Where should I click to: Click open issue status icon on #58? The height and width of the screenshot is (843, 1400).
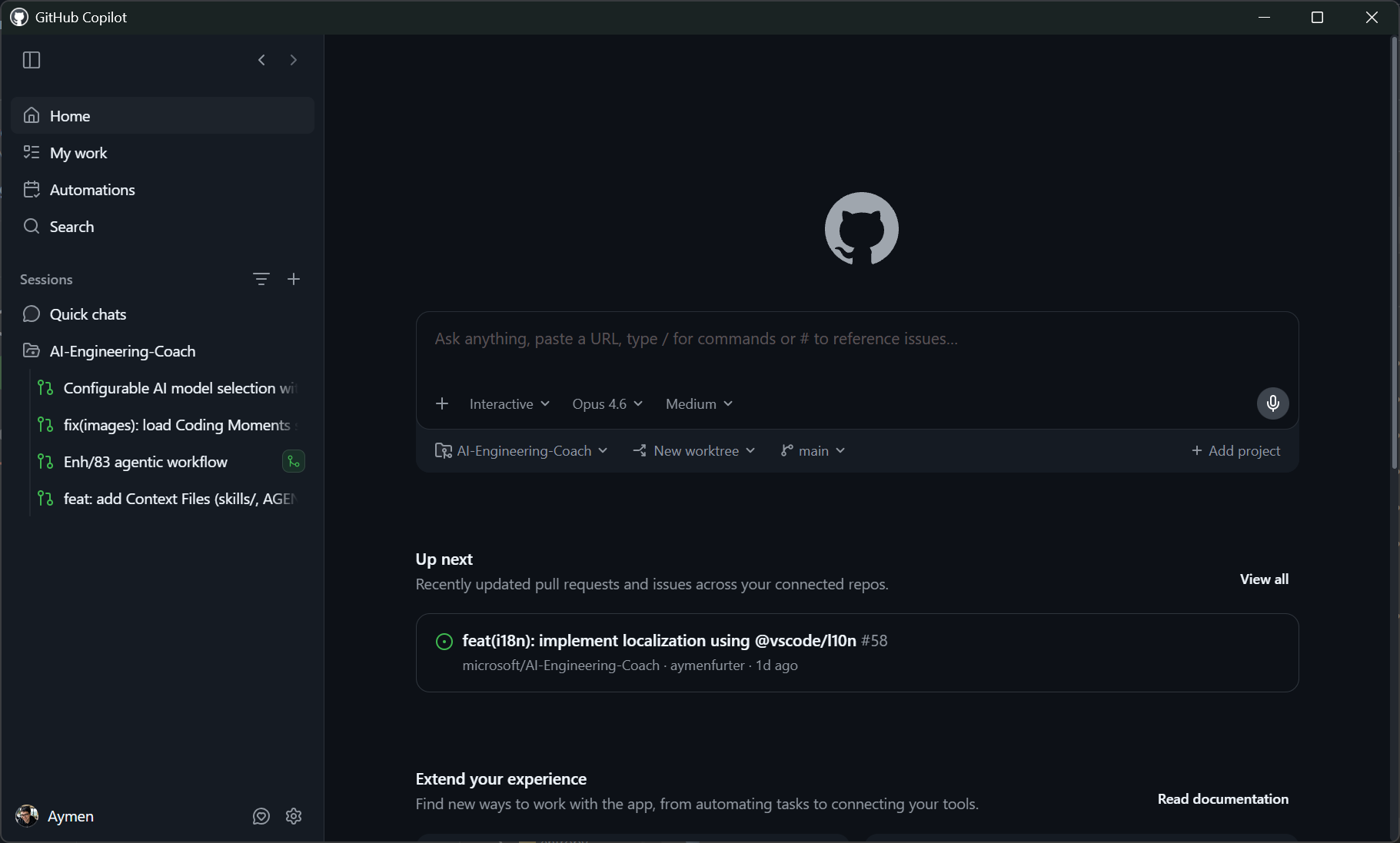pyautogui.click(x=444, y=642)
